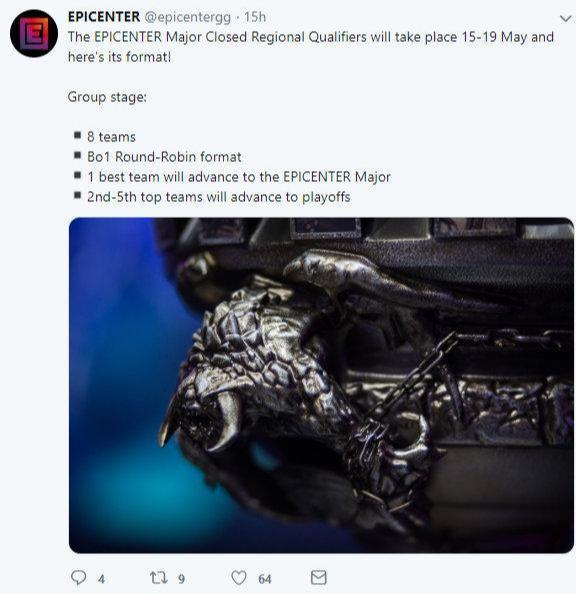Click the retweet count 9
The height and width of the screenshot is (594, 576).
point(182,579)
